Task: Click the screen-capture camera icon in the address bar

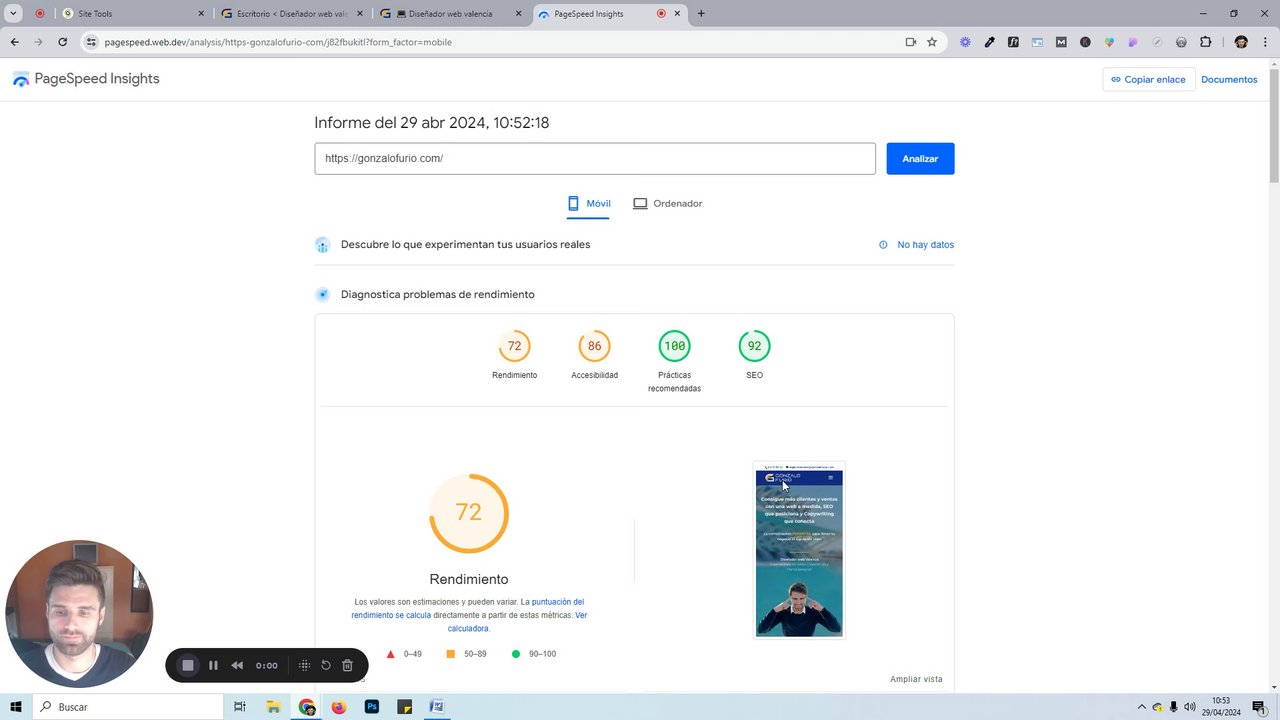Action: (910, 42)
